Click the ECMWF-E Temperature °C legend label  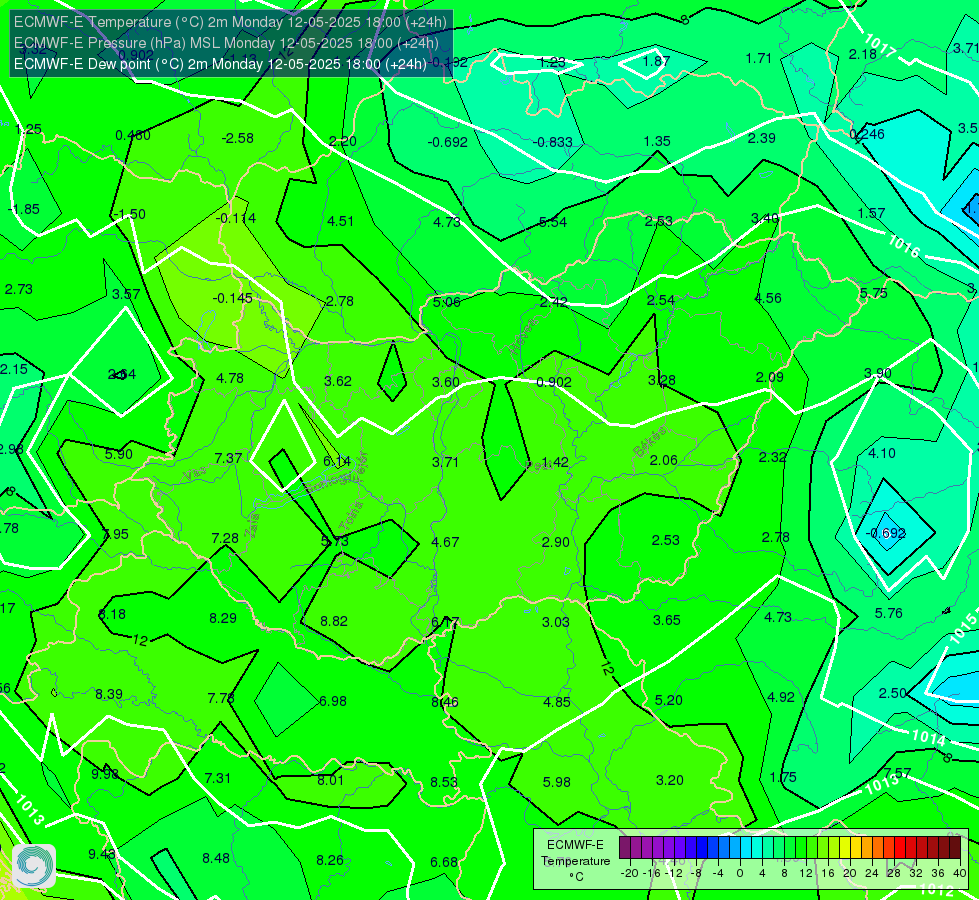tap(575, 861)
